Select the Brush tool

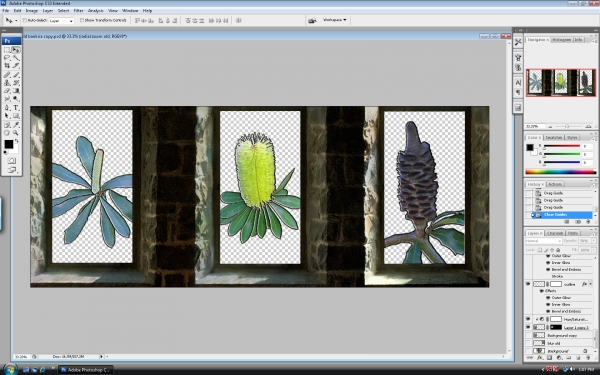(16, 75)
